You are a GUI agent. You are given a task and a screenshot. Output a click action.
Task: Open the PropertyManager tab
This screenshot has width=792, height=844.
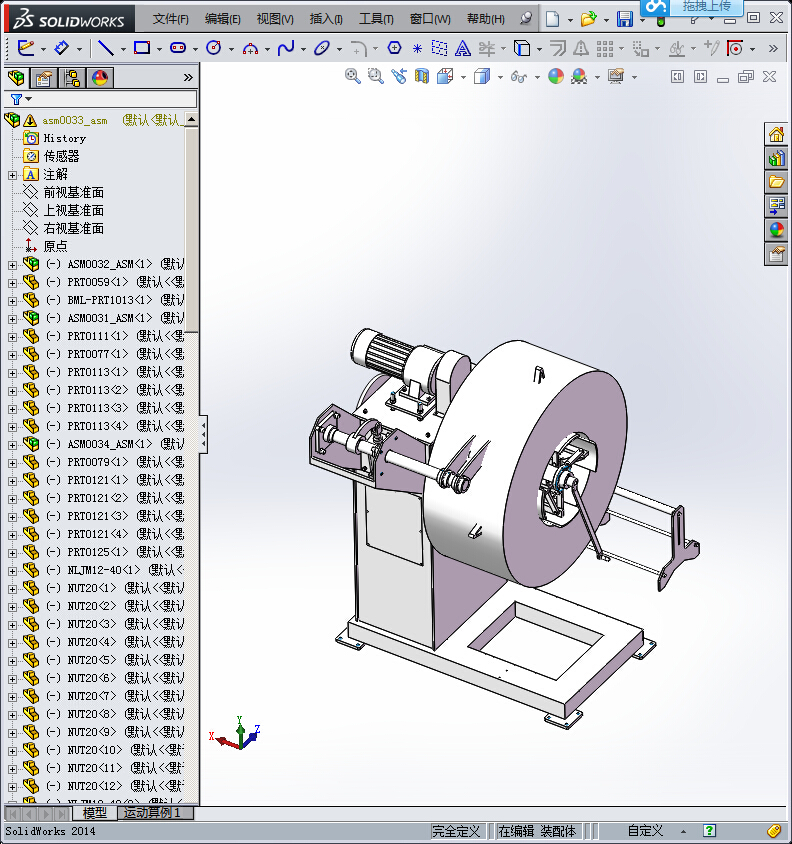tap(44, 78)
